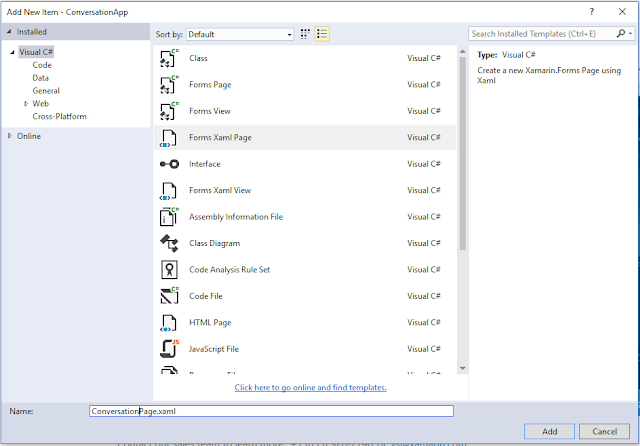Click the Search Installed Templates box
The image size is (640, 446).
tap(542, 34)
